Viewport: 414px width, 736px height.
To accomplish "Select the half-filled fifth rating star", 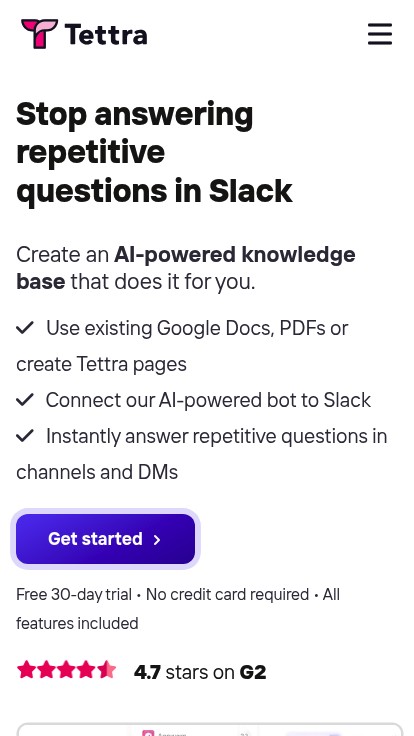I will [107, 670].
